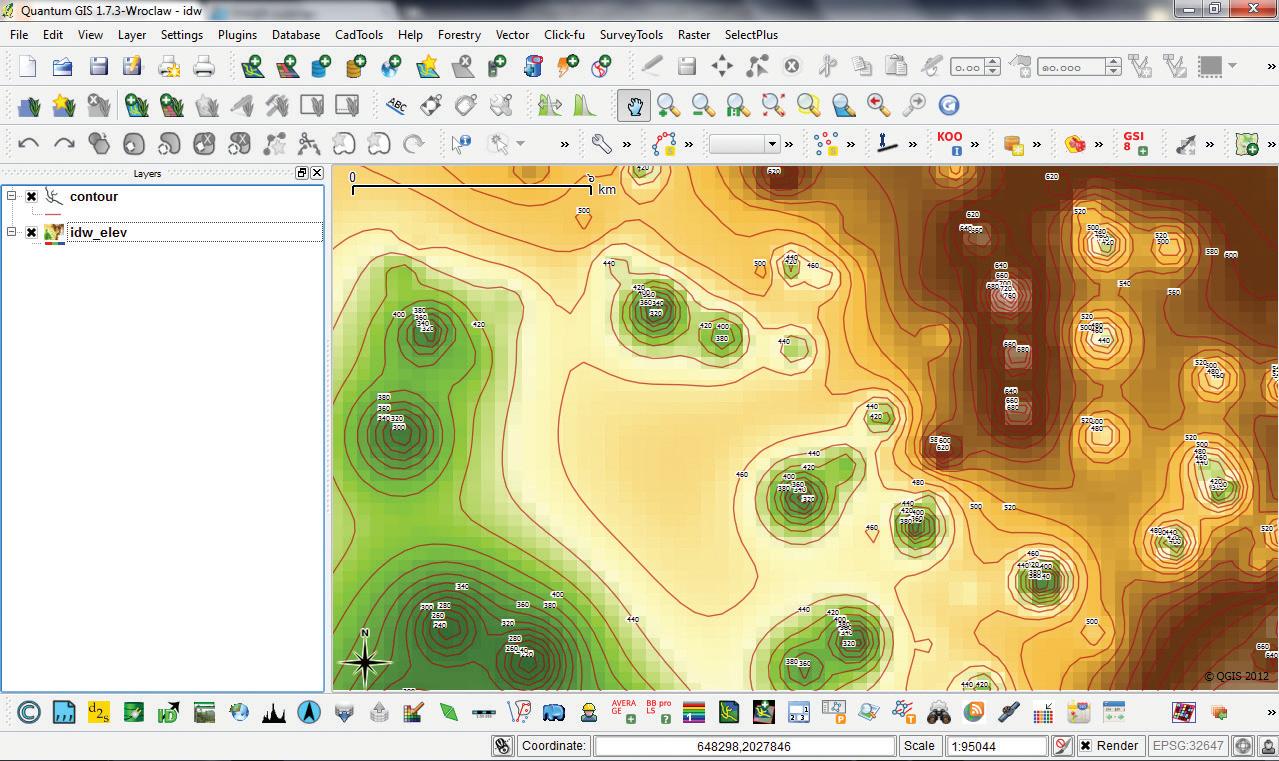Click the Save Project floppy icon
The width and height of the screenshot is (1279, 761).
pos(98,67)
